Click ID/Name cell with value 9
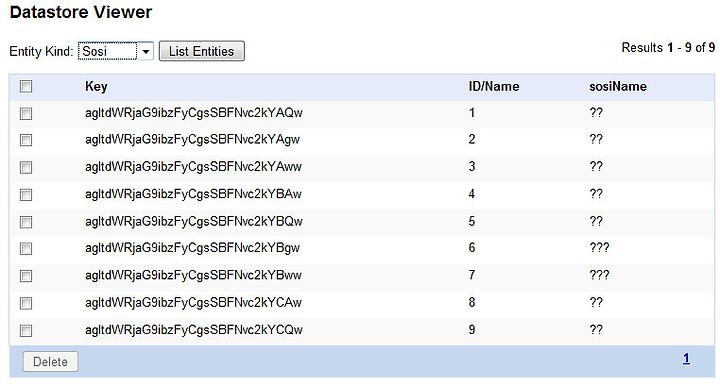Screen dimensions: 720x386 [x=472, y=330]
